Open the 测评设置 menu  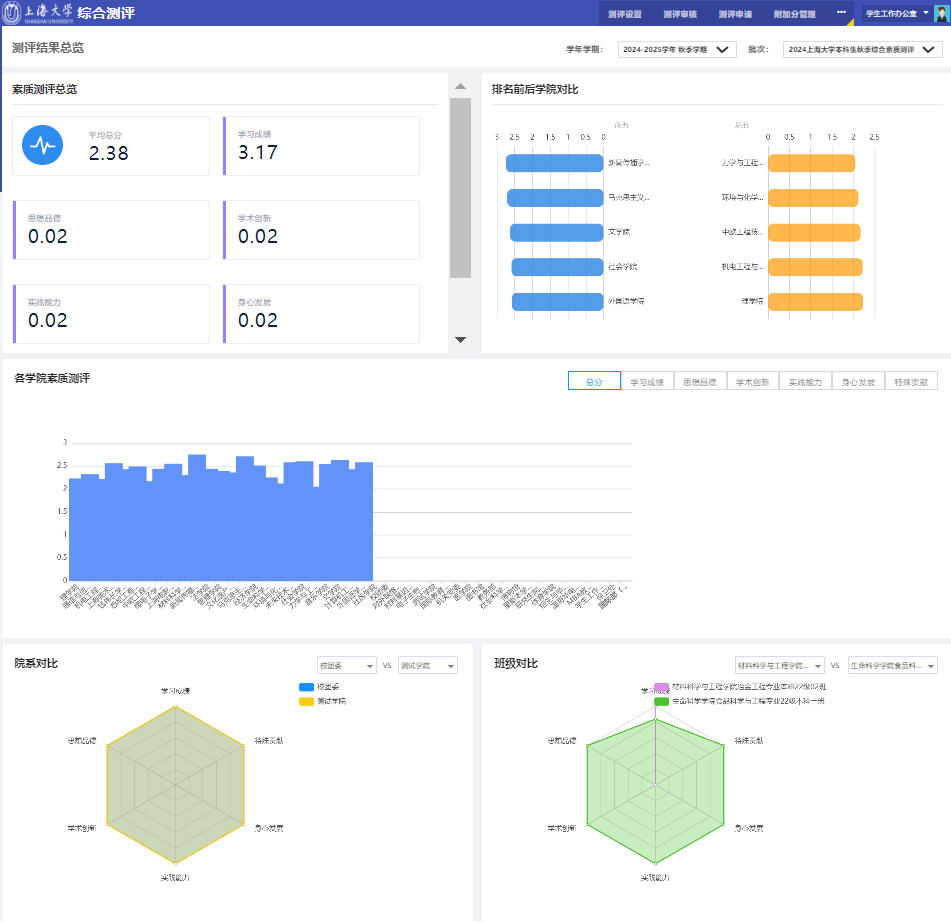pos(624,14)
